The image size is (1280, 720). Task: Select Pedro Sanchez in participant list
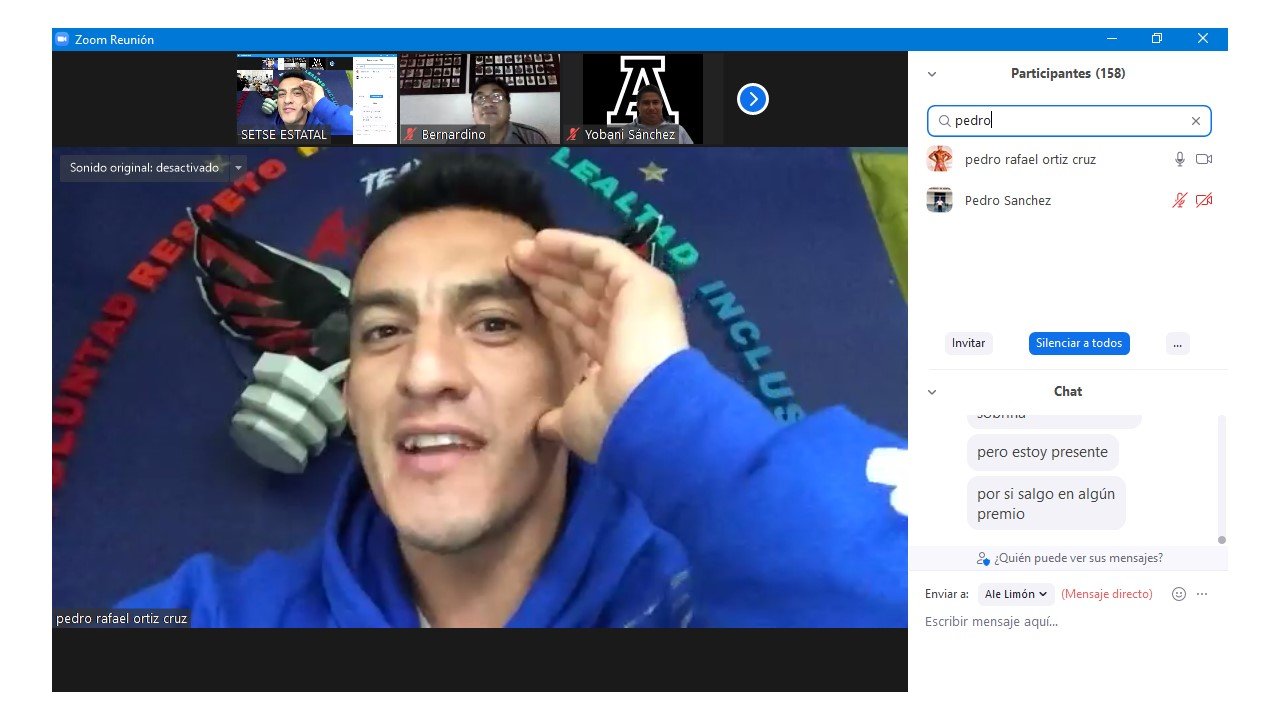(x=1068, y=200)
